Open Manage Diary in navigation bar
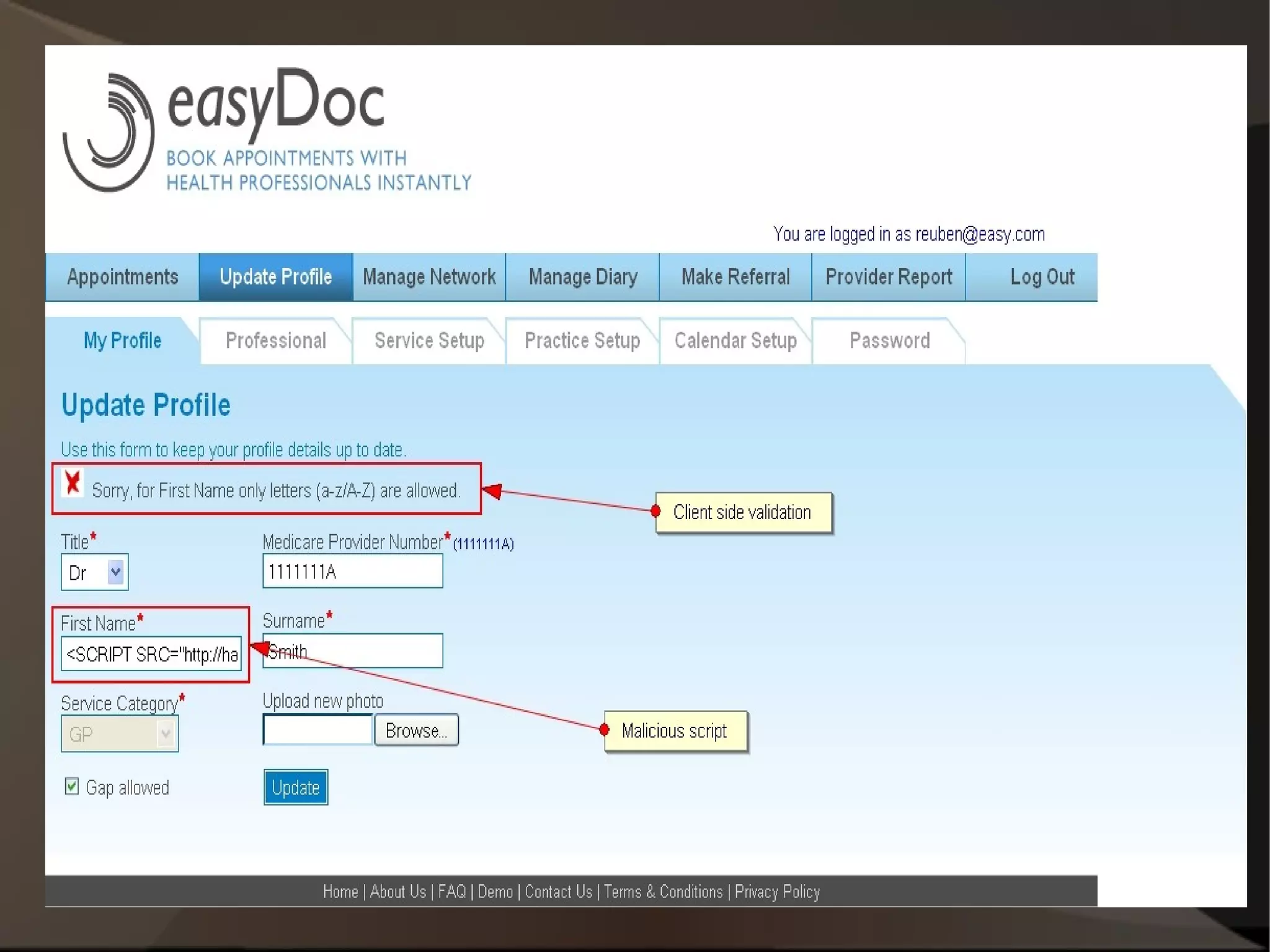1270x952 pixels. (583, 277)
